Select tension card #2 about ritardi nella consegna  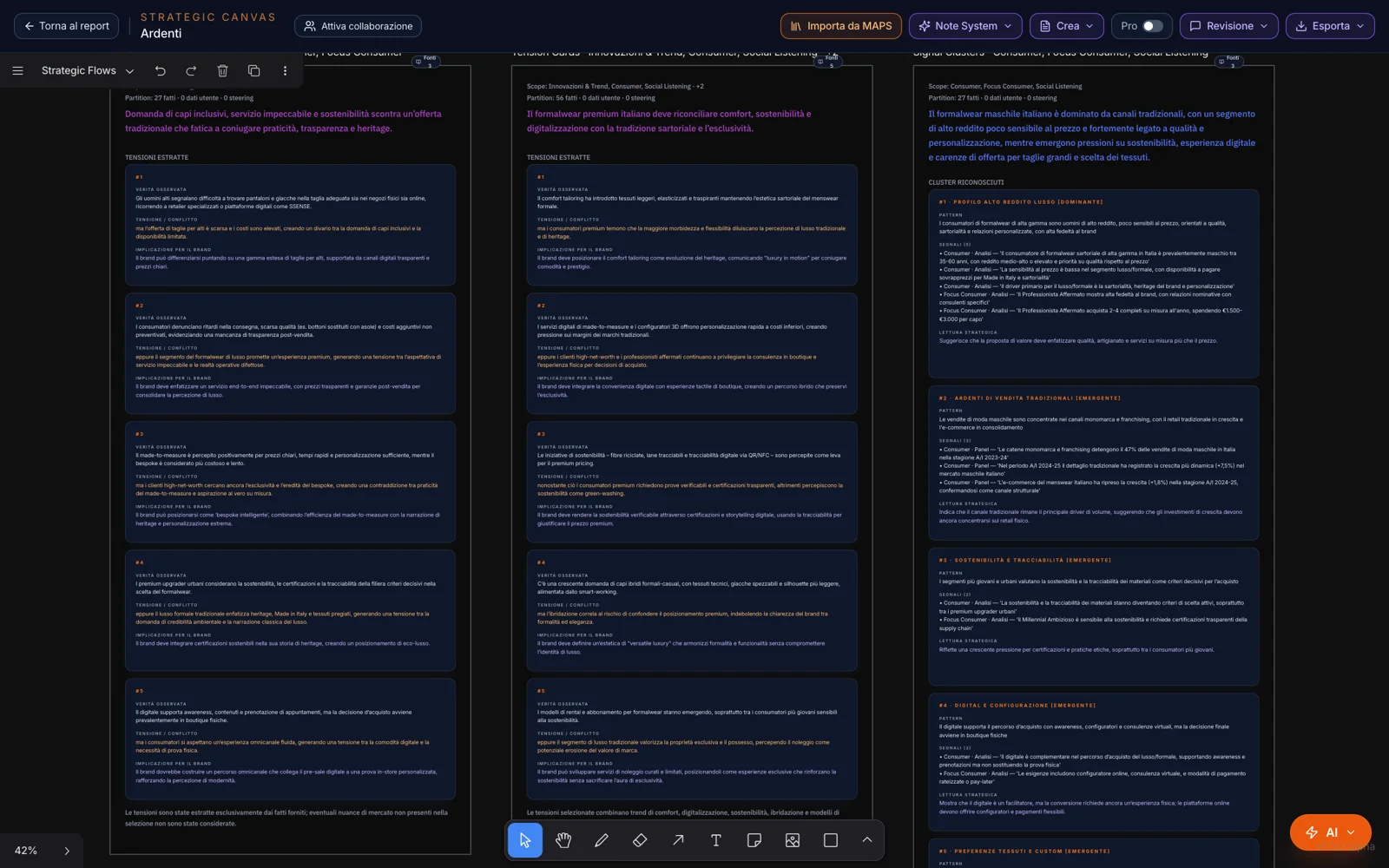[290, 353]
